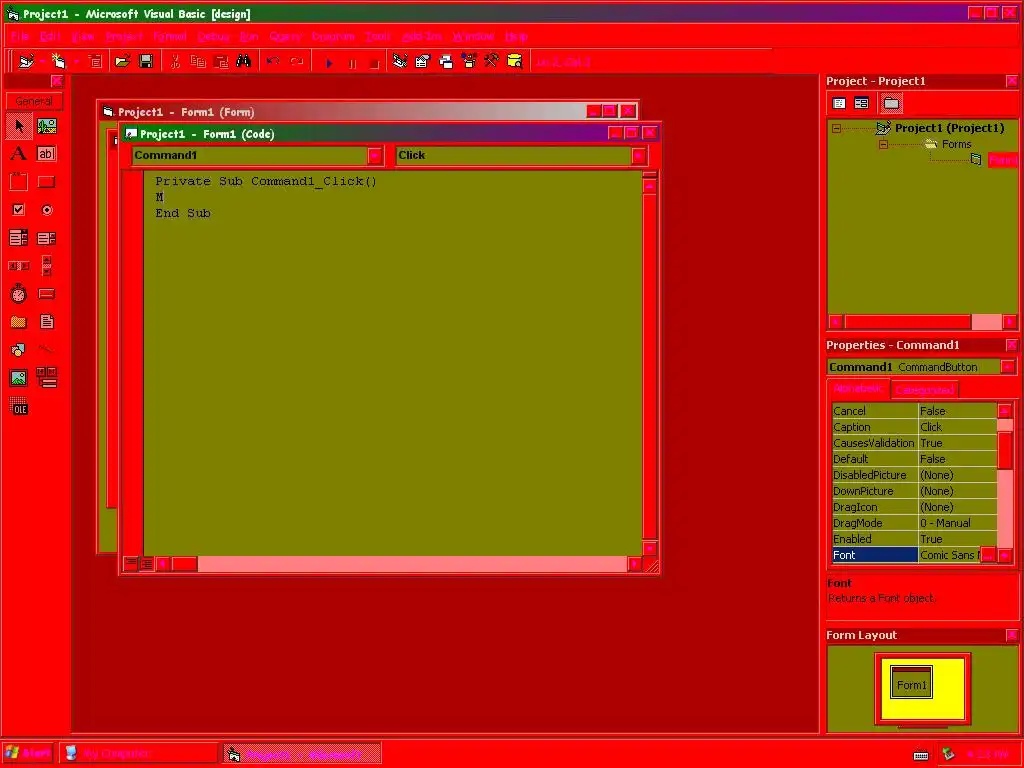Open the Command1 object dropdown in code window

(375, 155)
